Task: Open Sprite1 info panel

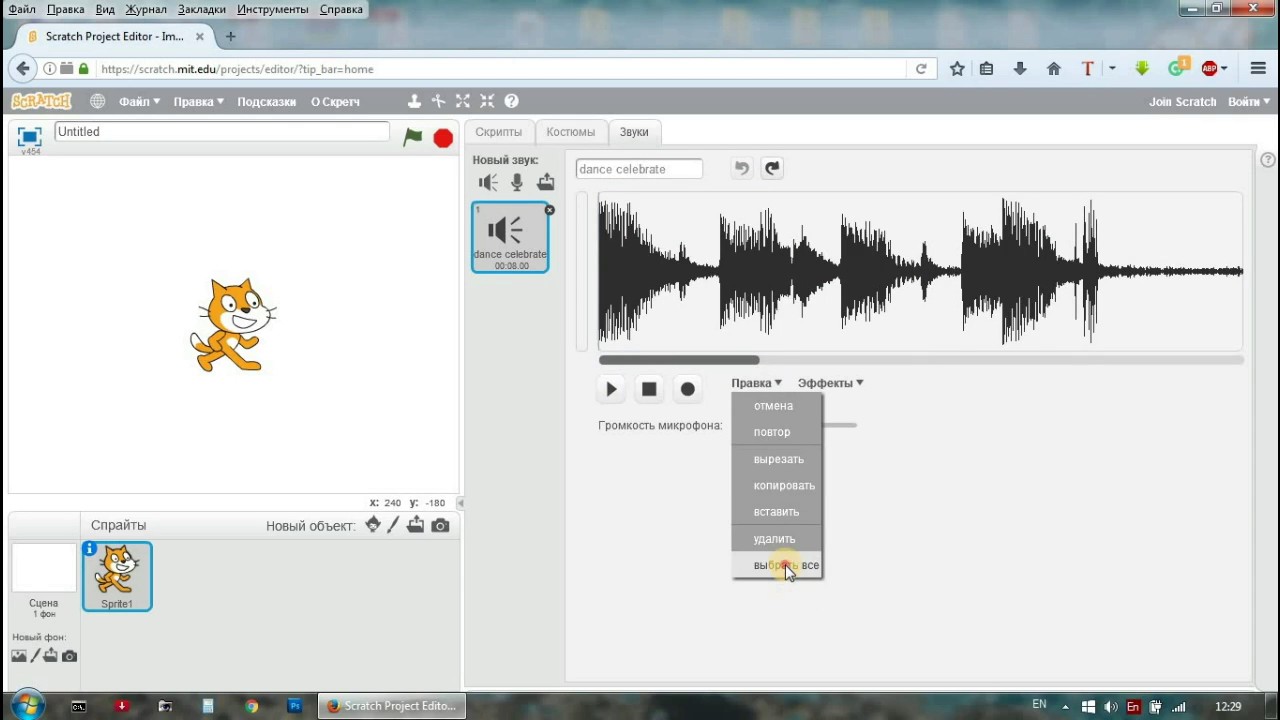Action: pyautogui.click(x=90, y=549)
